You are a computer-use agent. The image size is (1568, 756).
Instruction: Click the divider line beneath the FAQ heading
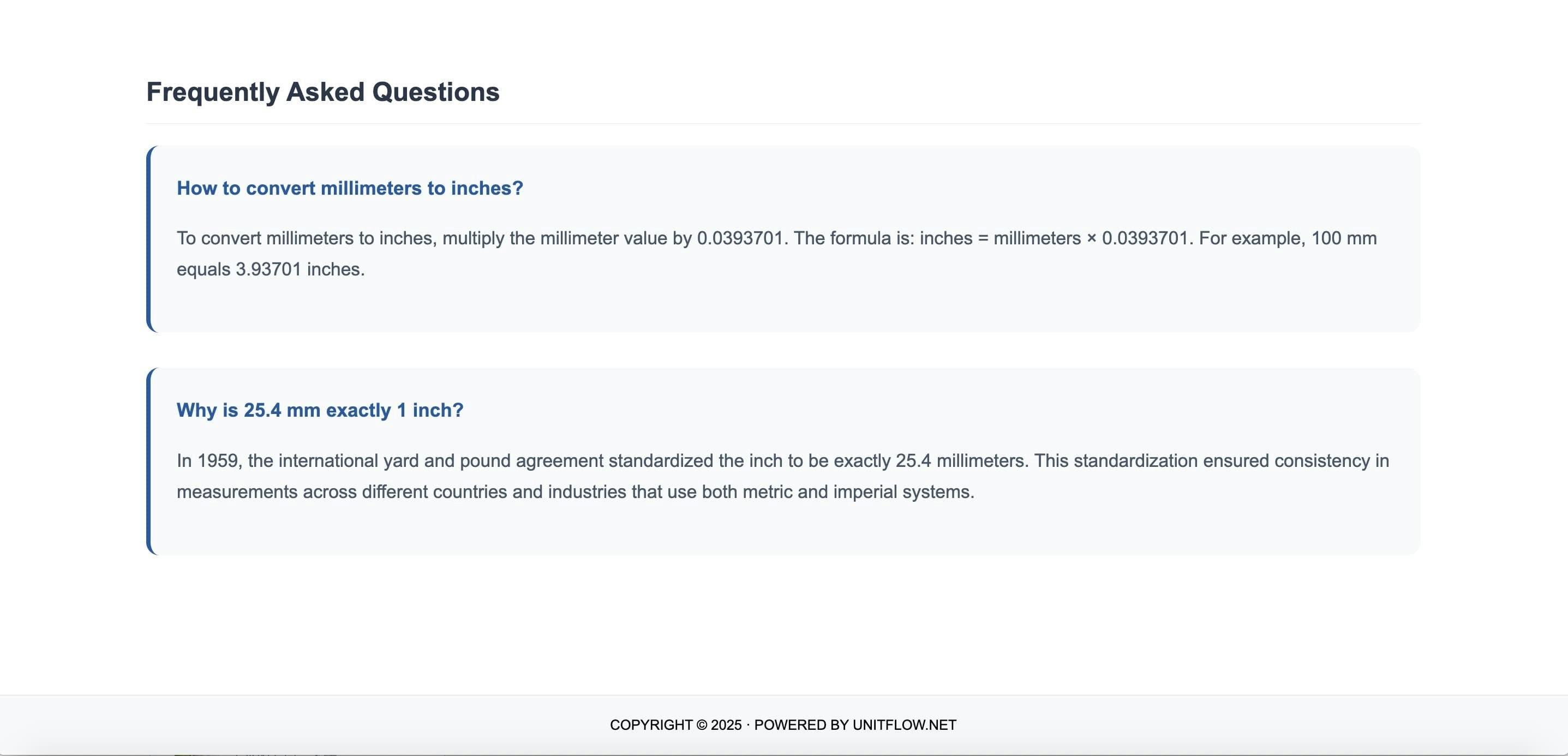(x=783, y=124)
